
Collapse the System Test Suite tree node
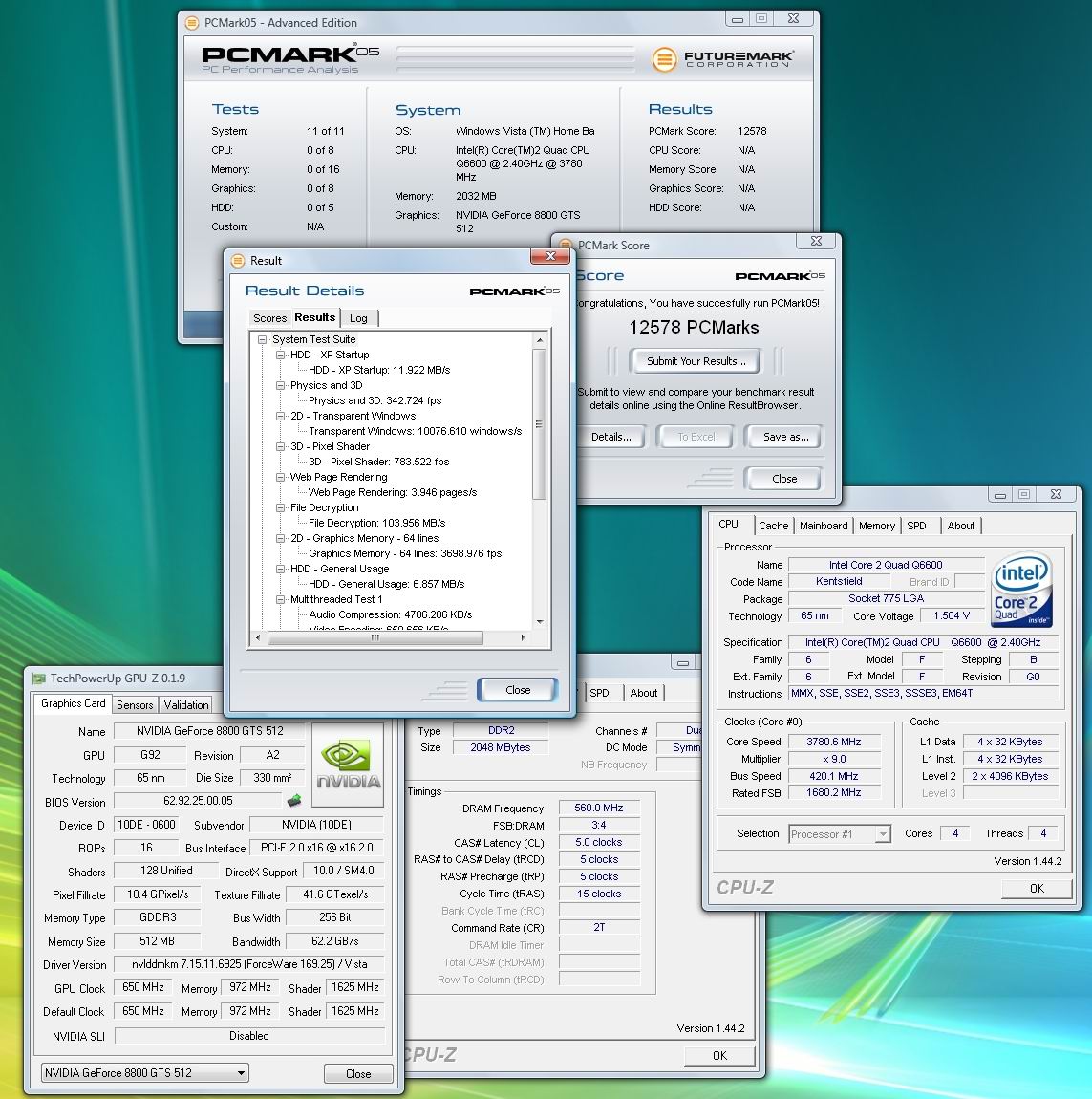(x=262, y=340)
